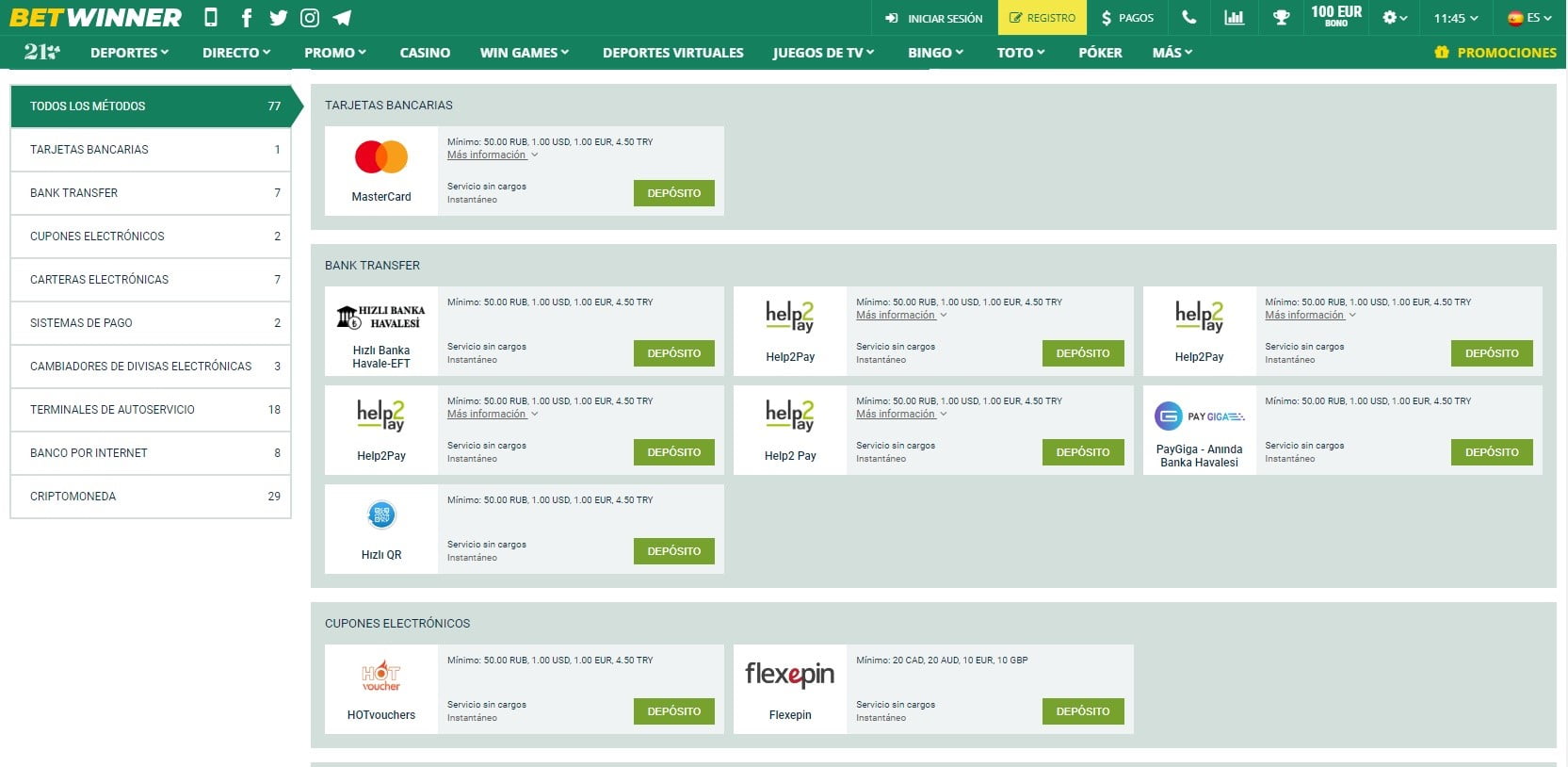The image size is (1568, 767).
Task: Select the CASINO menu item
Action: pos(425,53)
